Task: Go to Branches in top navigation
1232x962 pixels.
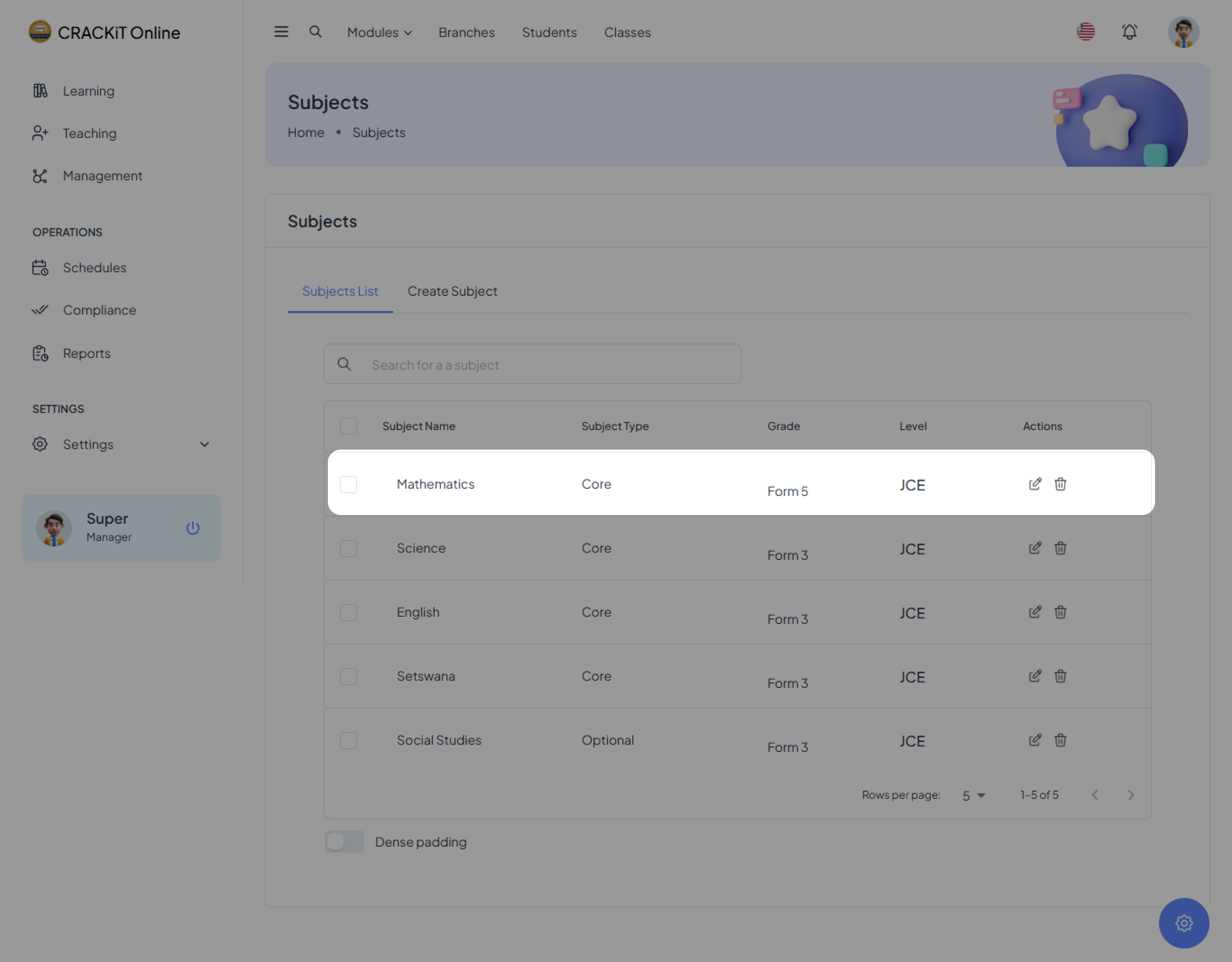Action: click(x=466, y=33)
